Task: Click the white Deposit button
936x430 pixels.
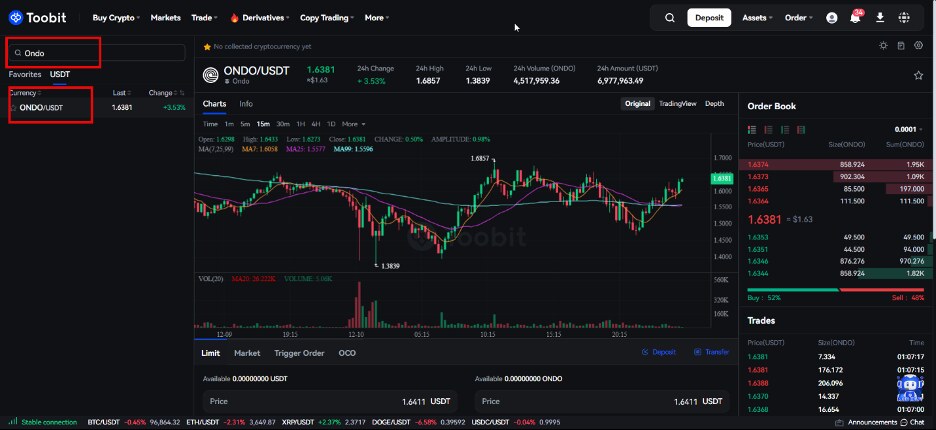Action: pos(709,18)
